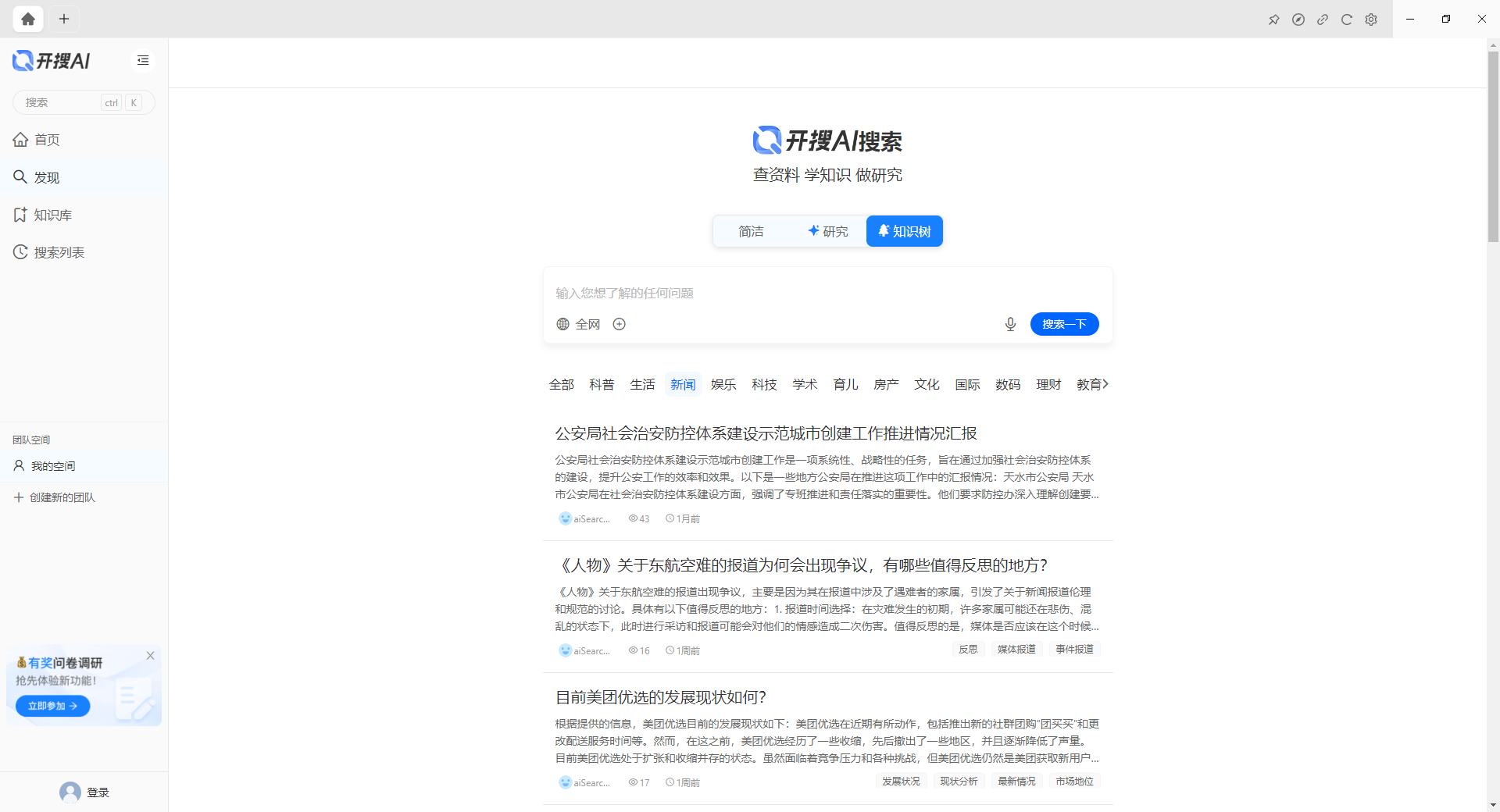Viewport: 1500px width, 812px height.
Task: Switch to 简洁 search mode
Action: (x=751, y=231)
